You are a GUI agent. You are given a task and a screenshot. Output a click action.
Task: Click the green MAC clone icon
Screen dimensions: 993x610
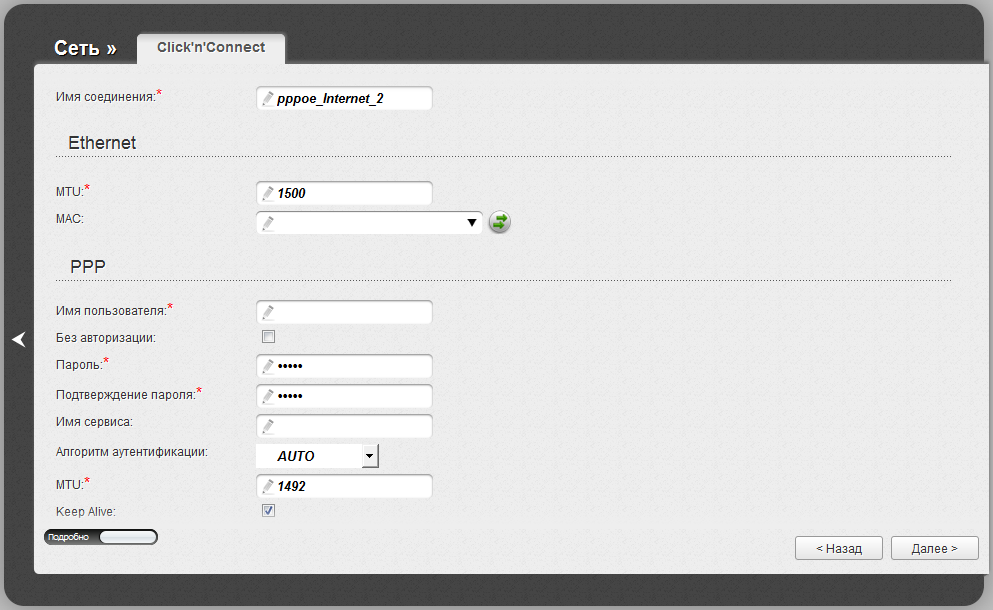pyautogui.click(x=499, y=223)
